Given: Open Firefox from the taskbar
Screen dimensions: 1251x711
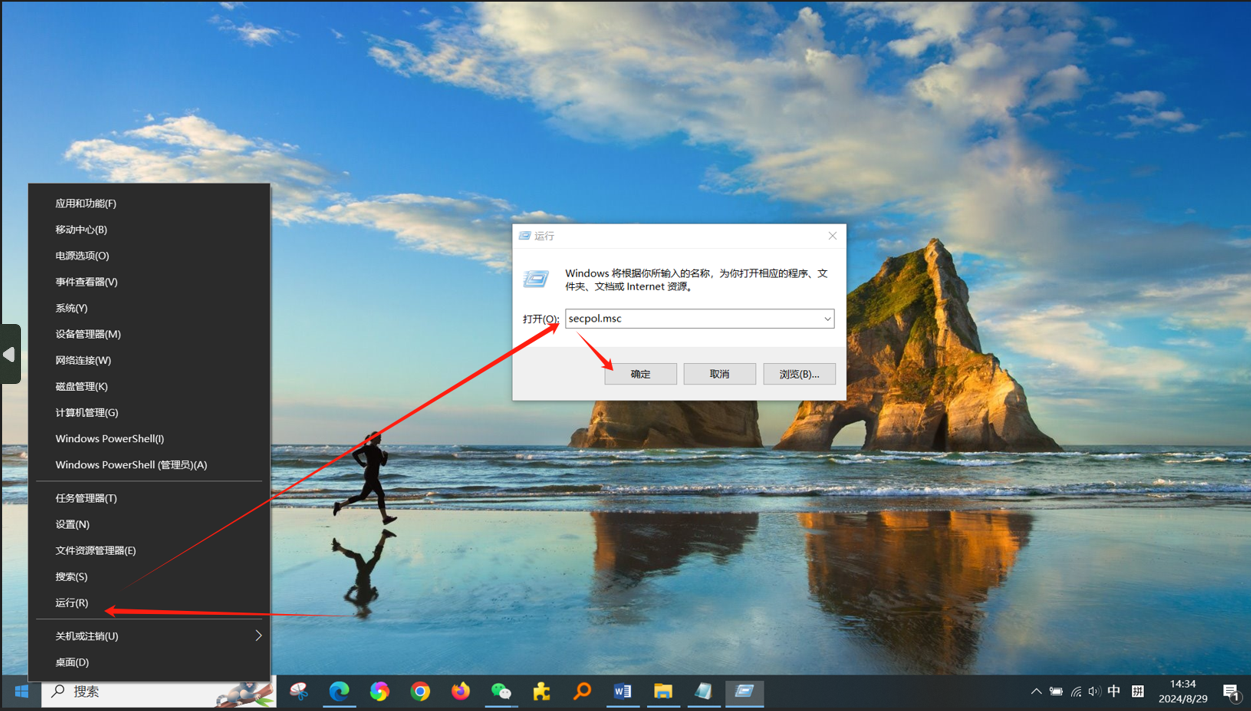Looking at the screenshot, I should 460,691.
